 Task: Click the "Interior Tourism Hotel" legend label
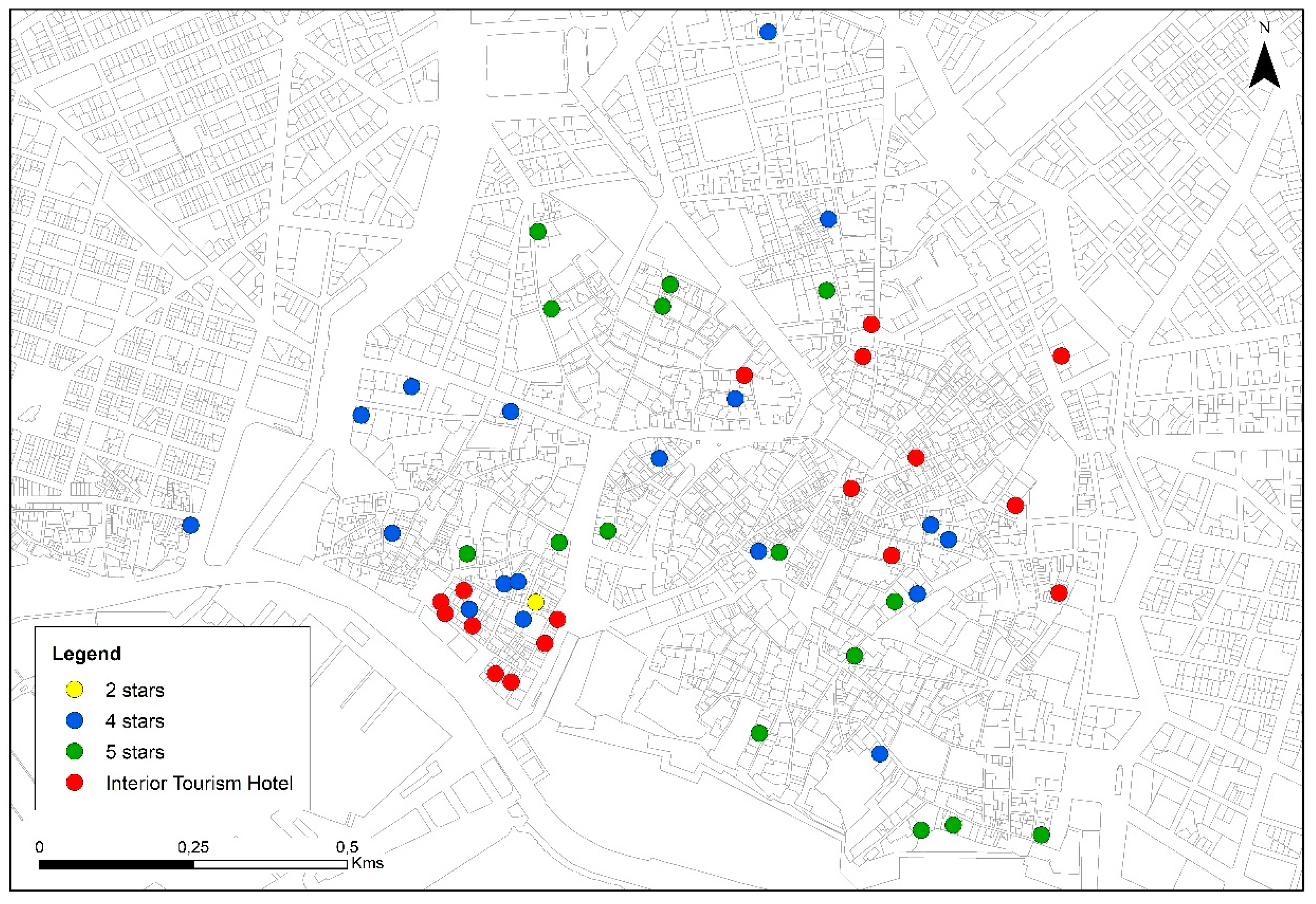tap(199, 783)
